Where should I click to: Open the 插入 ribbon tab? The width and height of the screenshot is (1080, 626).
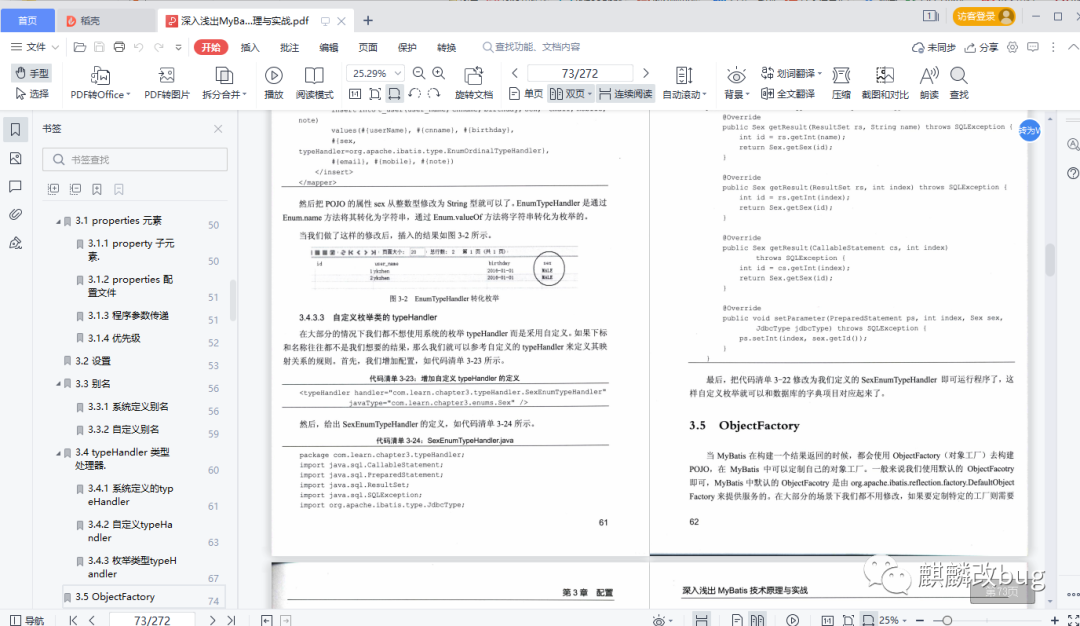click(x=250, y=48)
